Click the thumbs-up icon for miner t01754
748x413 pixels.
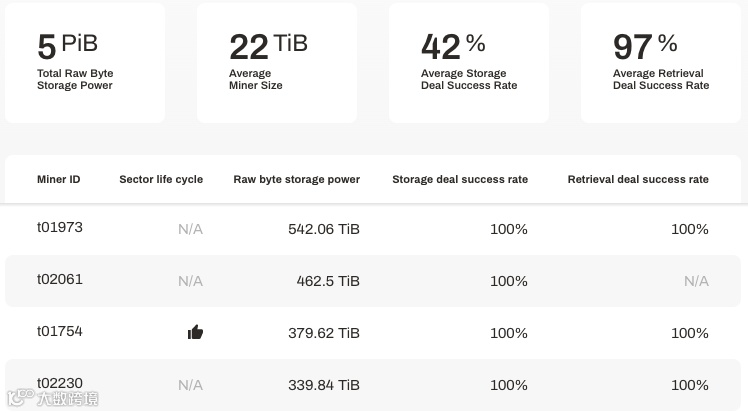point(195,332)
